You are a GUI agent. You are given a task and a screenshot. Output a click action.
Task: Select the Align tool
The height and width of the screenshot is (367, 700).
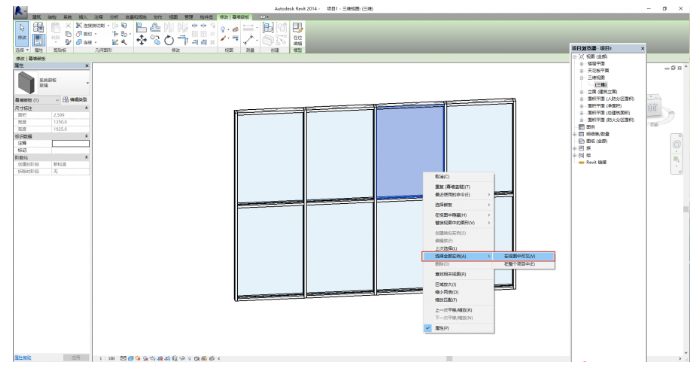(x=141, y=28)
